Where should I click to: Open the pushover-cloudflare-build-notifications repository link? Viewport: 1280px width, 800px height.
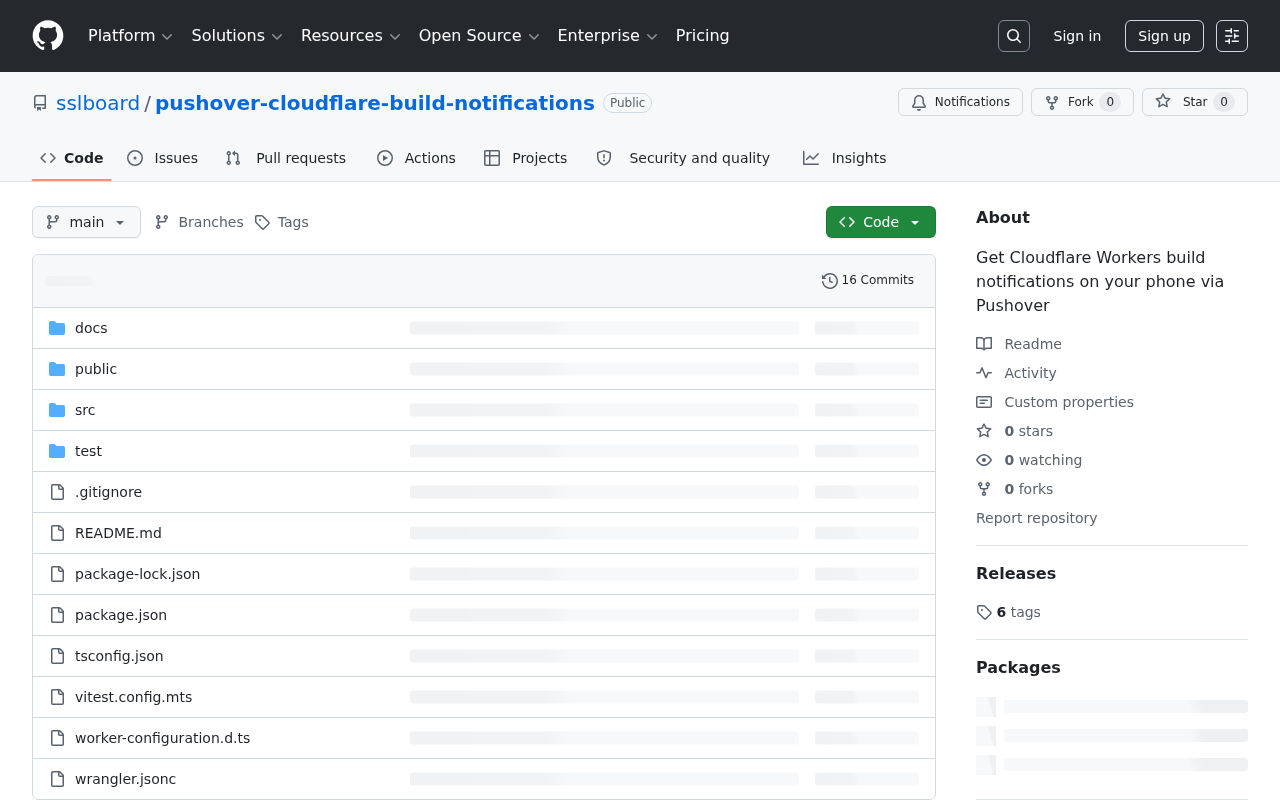(375, 103)
